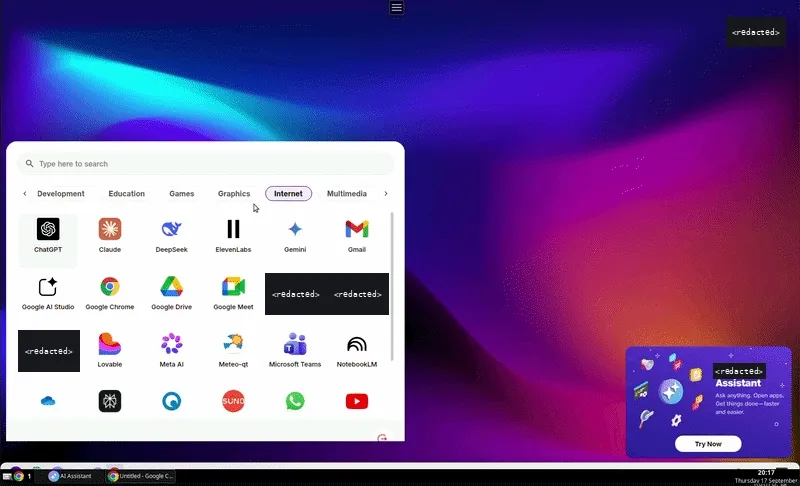Open Google Chrome from the app menu
The height and width of the screenshot is (486, 800).
point(110,293)
